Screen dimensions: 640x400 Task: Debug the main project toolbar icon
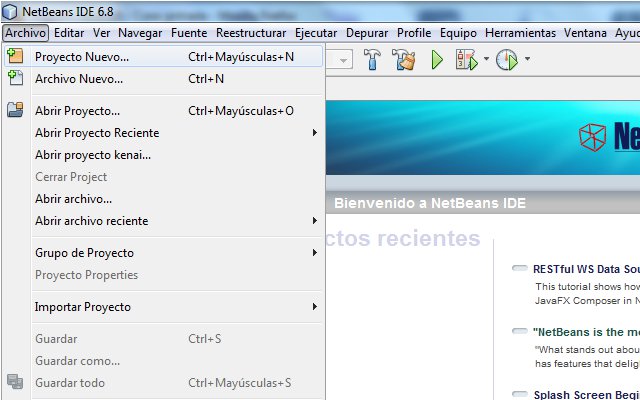tap(467, 60)
